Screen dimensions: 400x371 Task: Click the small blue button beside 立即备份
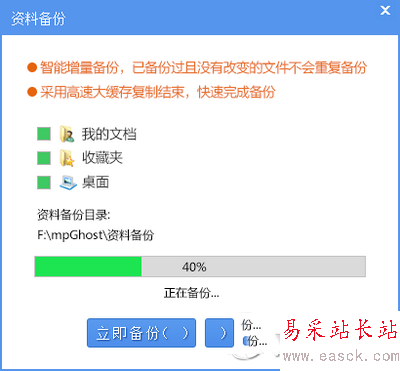(x=219, y=333)
